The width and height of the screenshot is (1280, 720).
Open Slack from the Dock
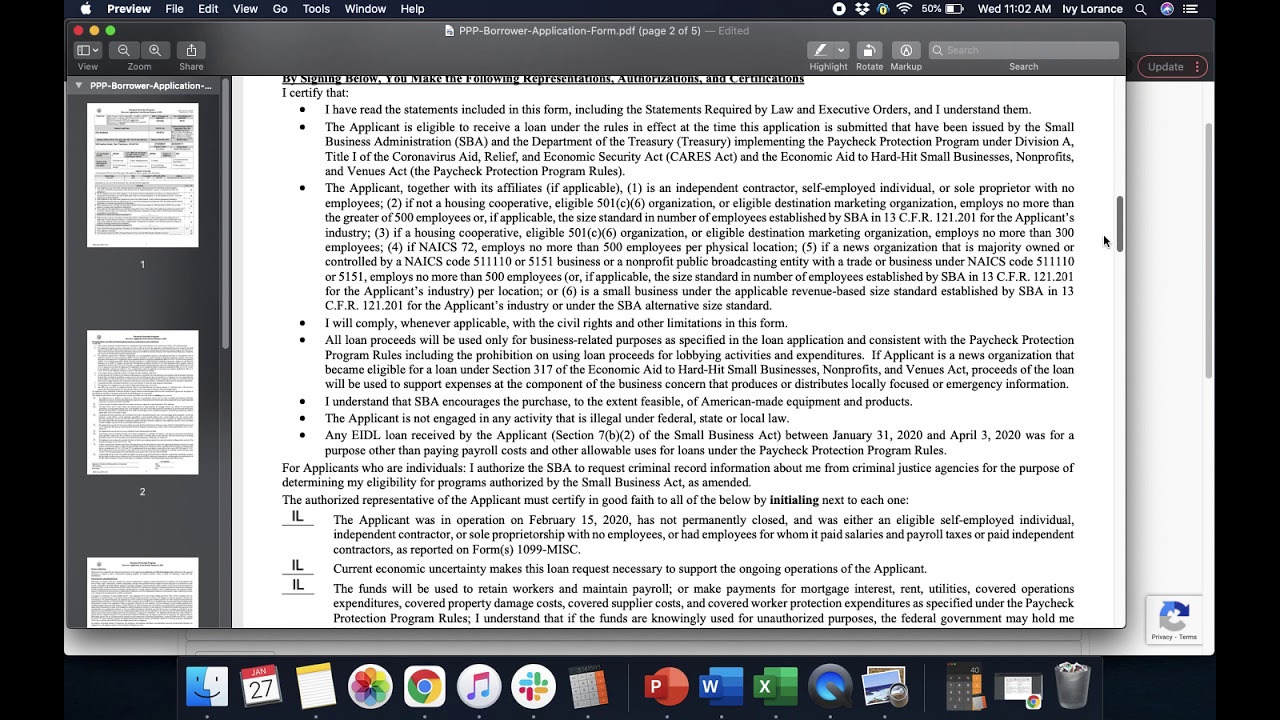click(x=533, y=687)
